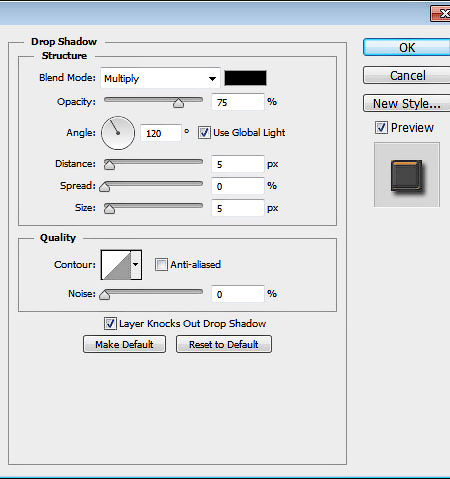Click the Cancel button

(x=407, y=75)
